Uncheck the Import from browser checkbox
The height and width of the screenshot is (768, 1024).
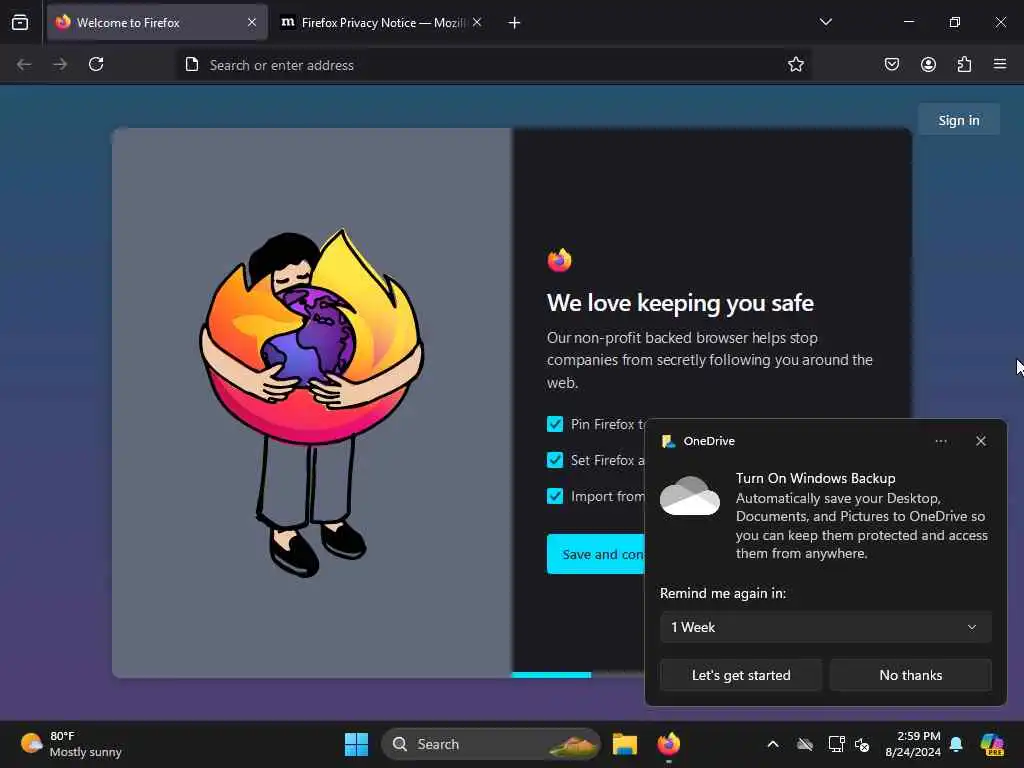(555, 496)
